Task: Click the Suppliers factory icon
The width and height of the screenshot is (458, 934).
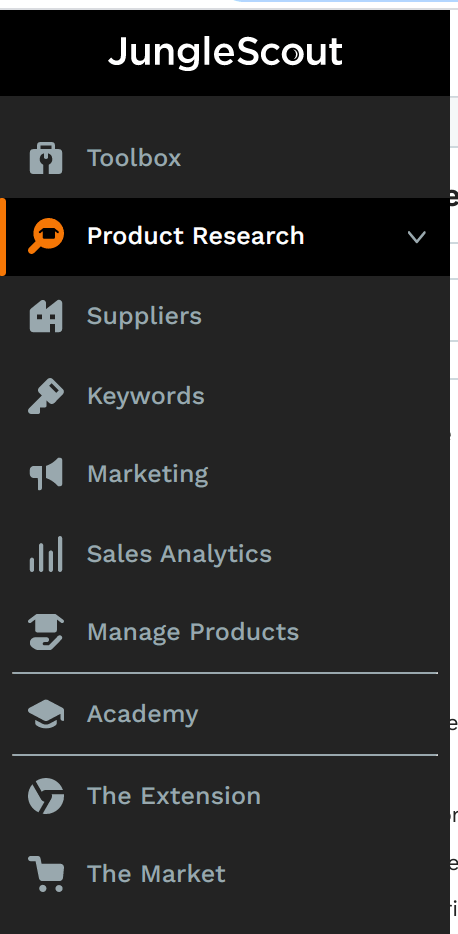Action: click(x=46, y=316)
